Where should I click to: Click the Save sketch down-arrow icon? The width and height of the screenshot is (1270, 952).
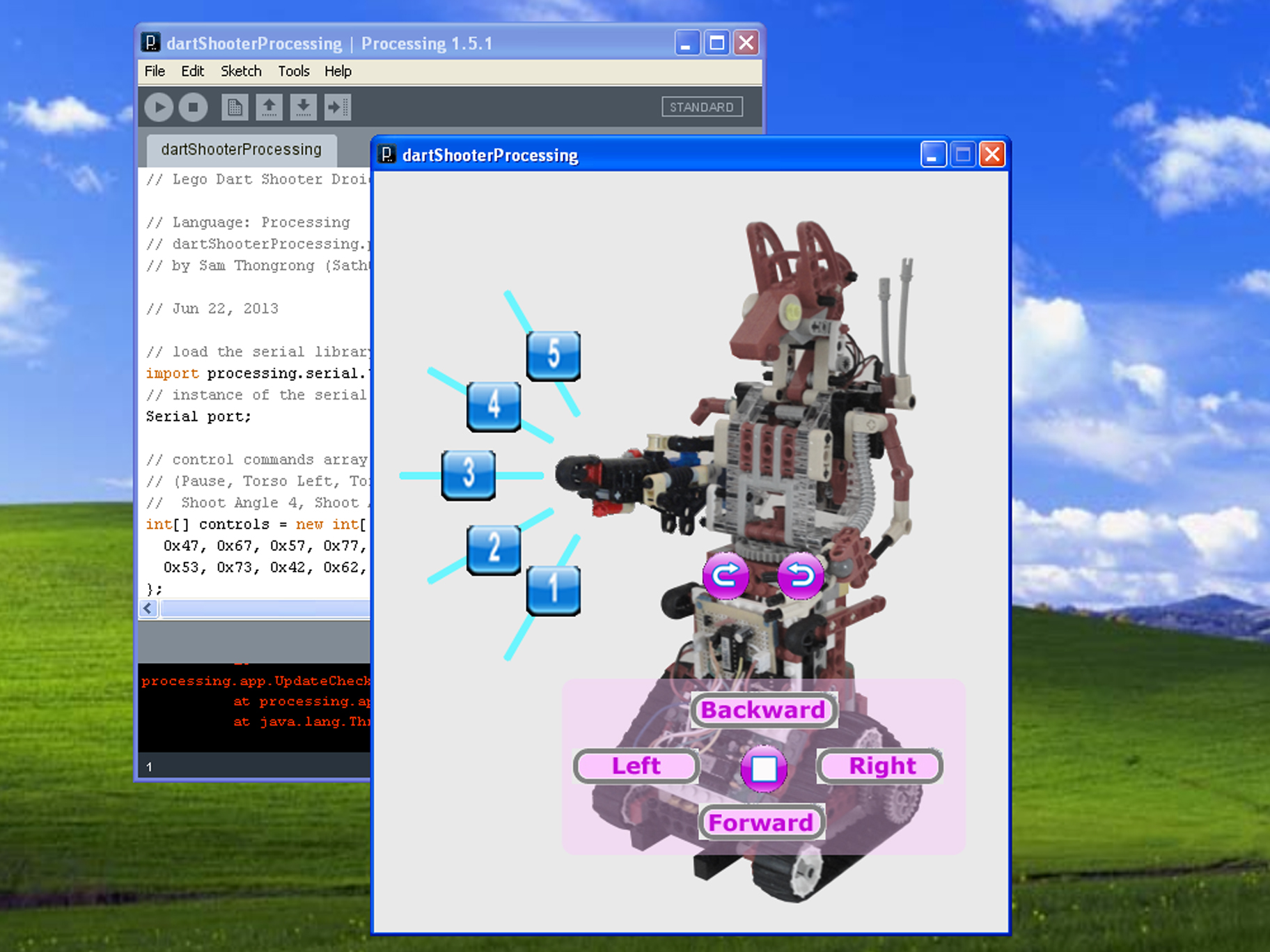[303, 107]
